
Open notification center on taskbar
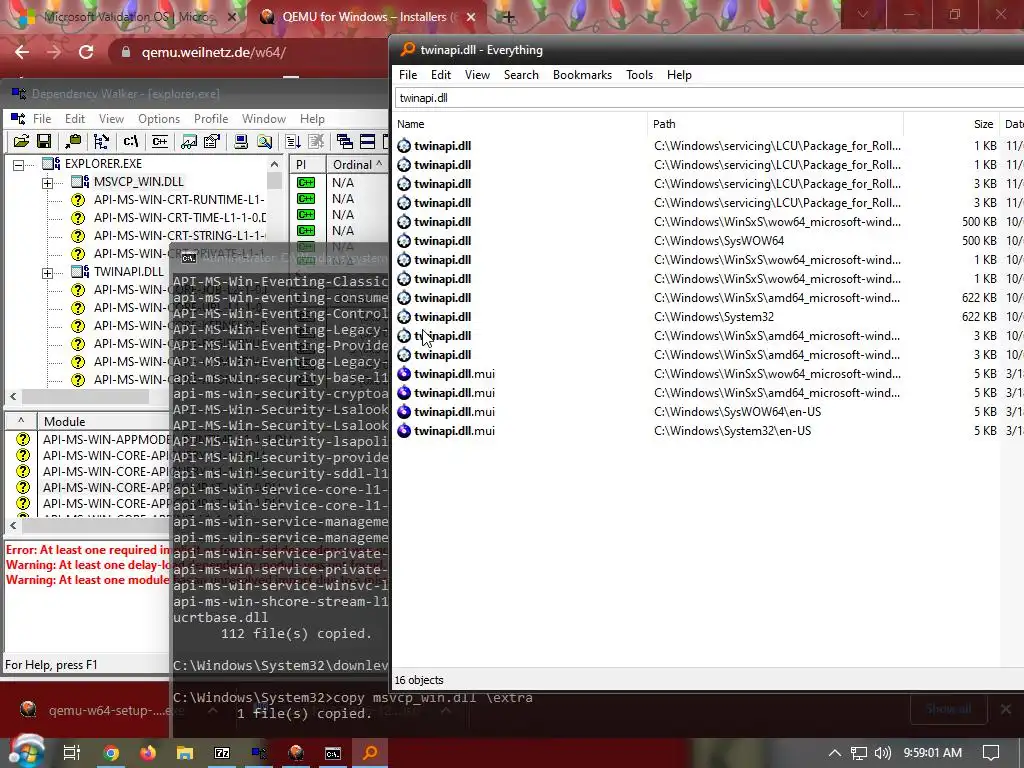coord(991,753)
